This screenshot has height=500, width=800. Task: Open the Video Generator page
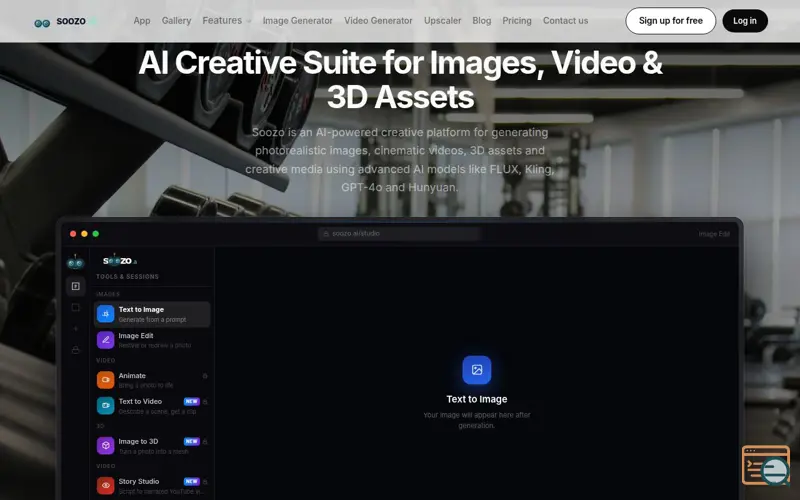click(x=378, y=21)
